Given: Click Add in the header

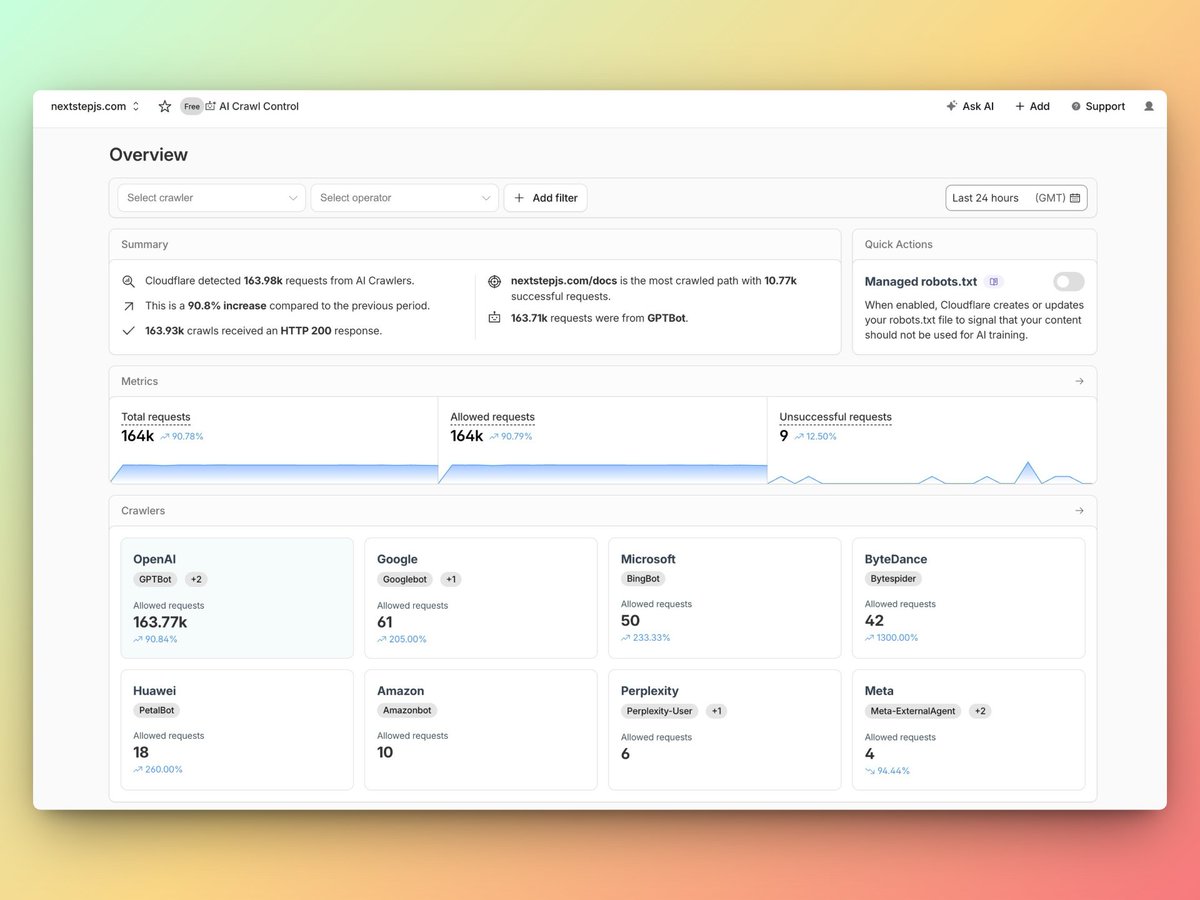Looking at the screenshot, I should (1032, 106).
